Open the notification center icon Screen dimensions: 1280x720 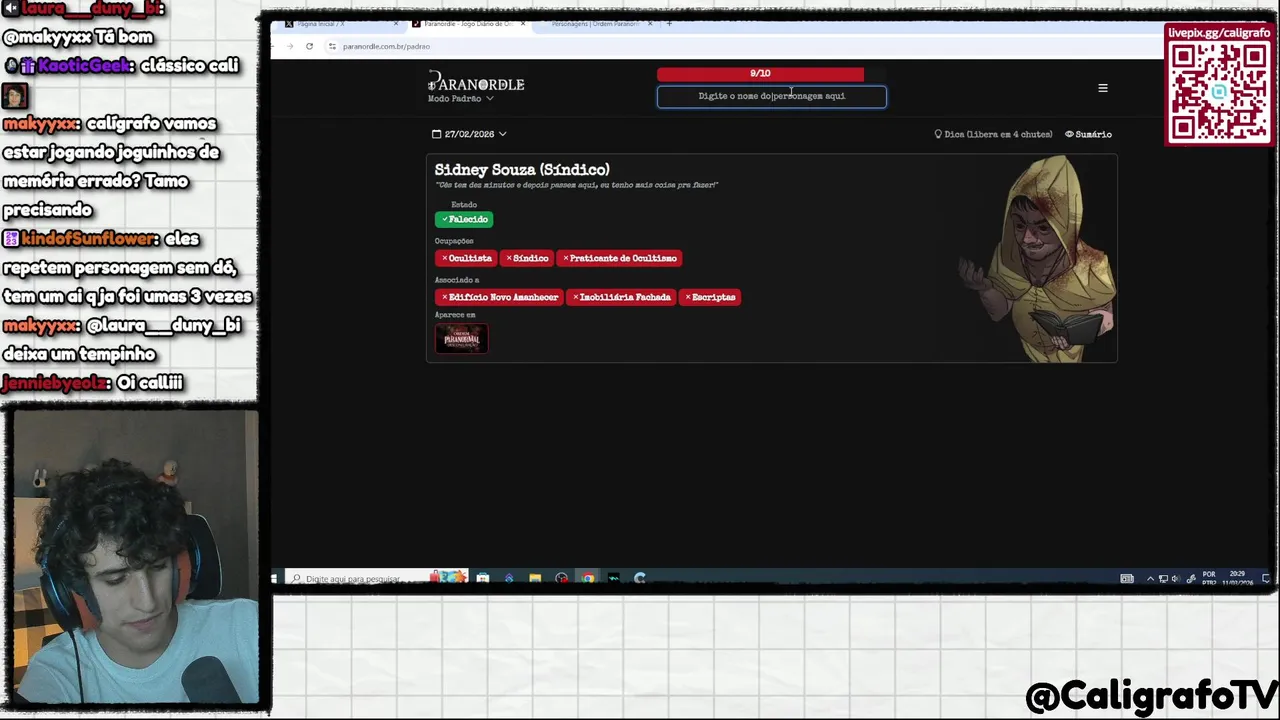click(x=1266, y=579)
